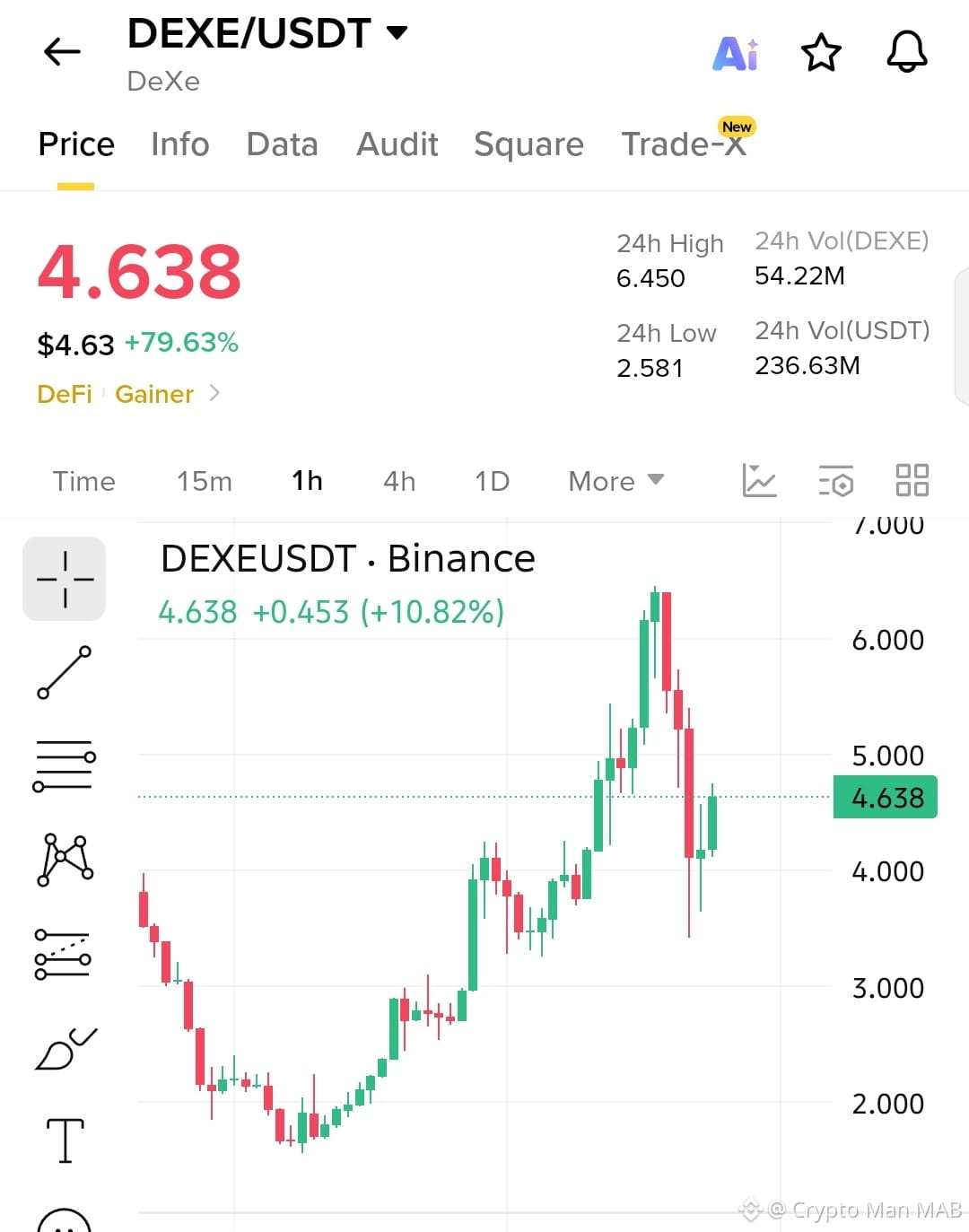
Task: Select the 4h timeframe
Action: click(399, 482)
